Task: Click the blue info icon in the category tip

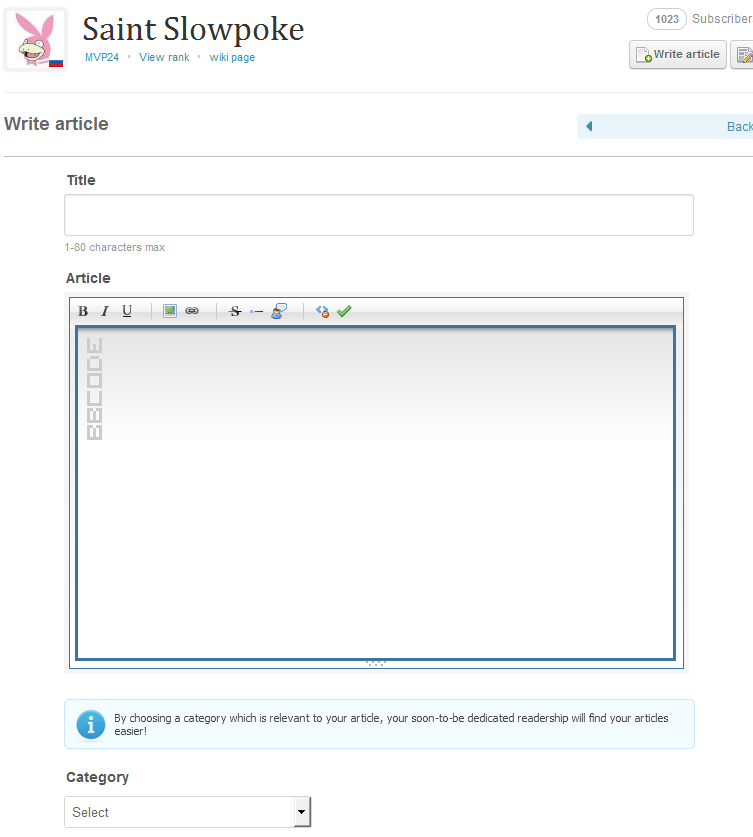Action: [91, 724]
